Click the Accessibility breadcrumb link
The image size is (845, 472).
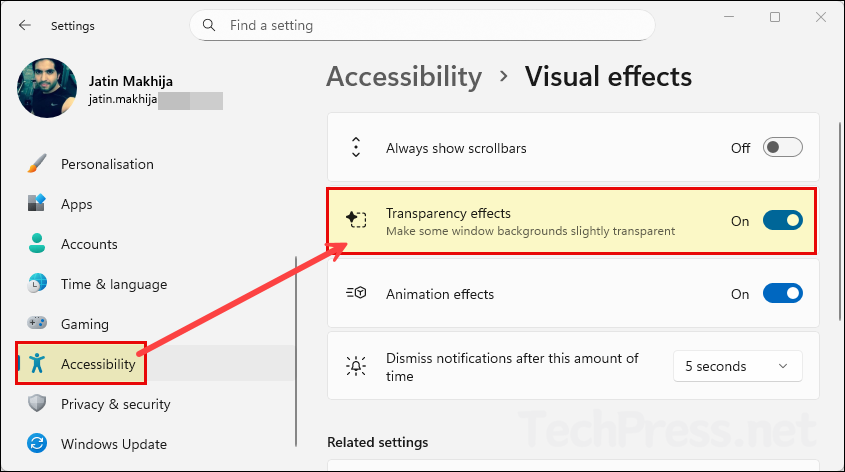404,77
